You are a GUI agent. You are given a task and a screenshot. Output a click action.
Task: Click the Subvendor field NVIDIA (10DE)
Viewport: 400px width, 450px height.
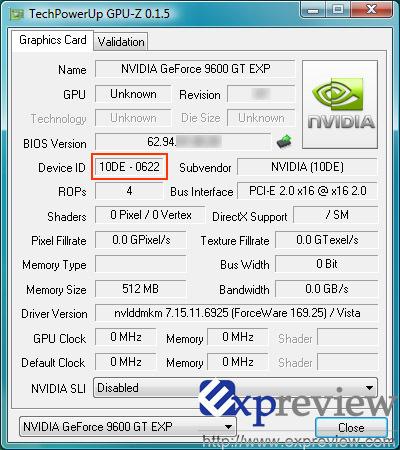[x=307, y=167]
